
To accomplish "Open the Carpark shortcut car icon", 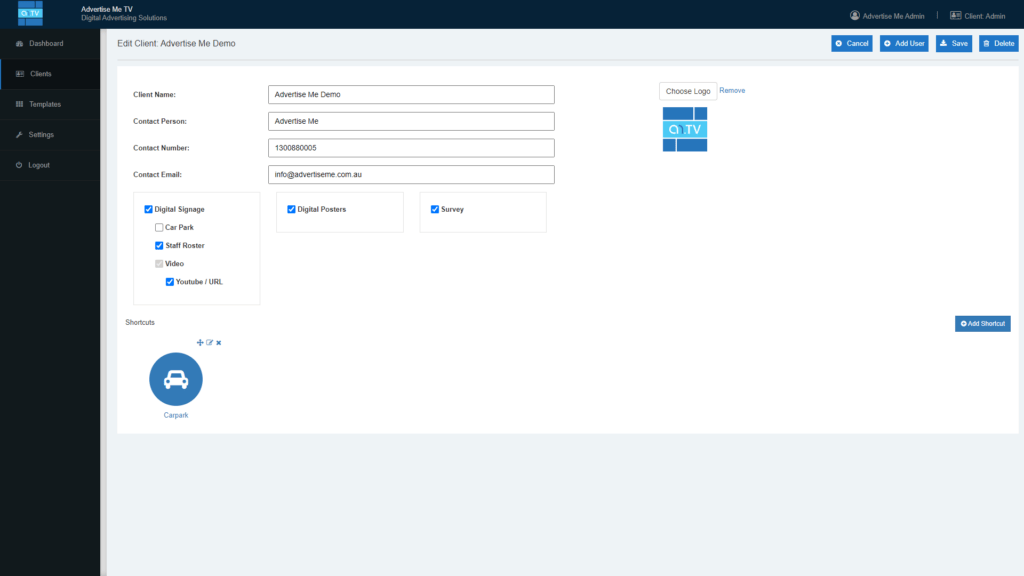I will (x=176, y=379).
